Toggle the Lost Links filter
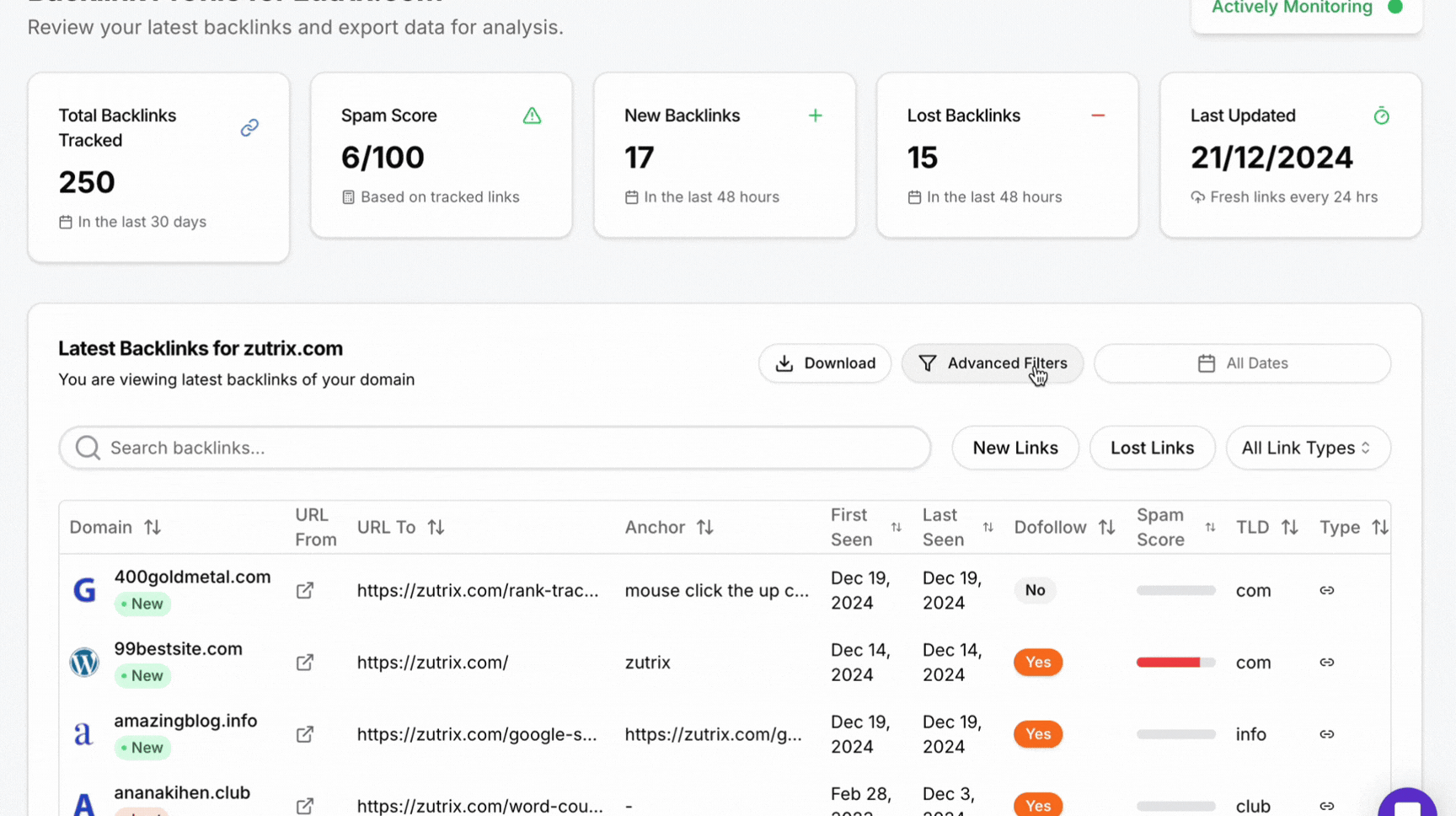This screenshot has width=1456, height=816. pos(1151,448)
